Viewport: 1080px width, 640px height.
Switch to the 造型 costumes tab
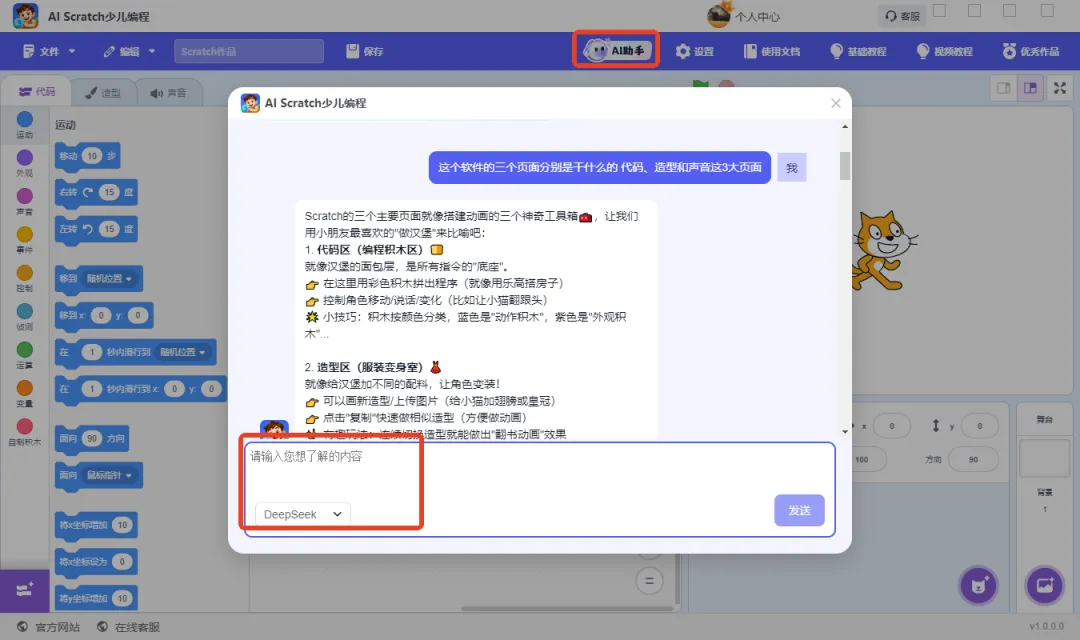click(103, 92)
